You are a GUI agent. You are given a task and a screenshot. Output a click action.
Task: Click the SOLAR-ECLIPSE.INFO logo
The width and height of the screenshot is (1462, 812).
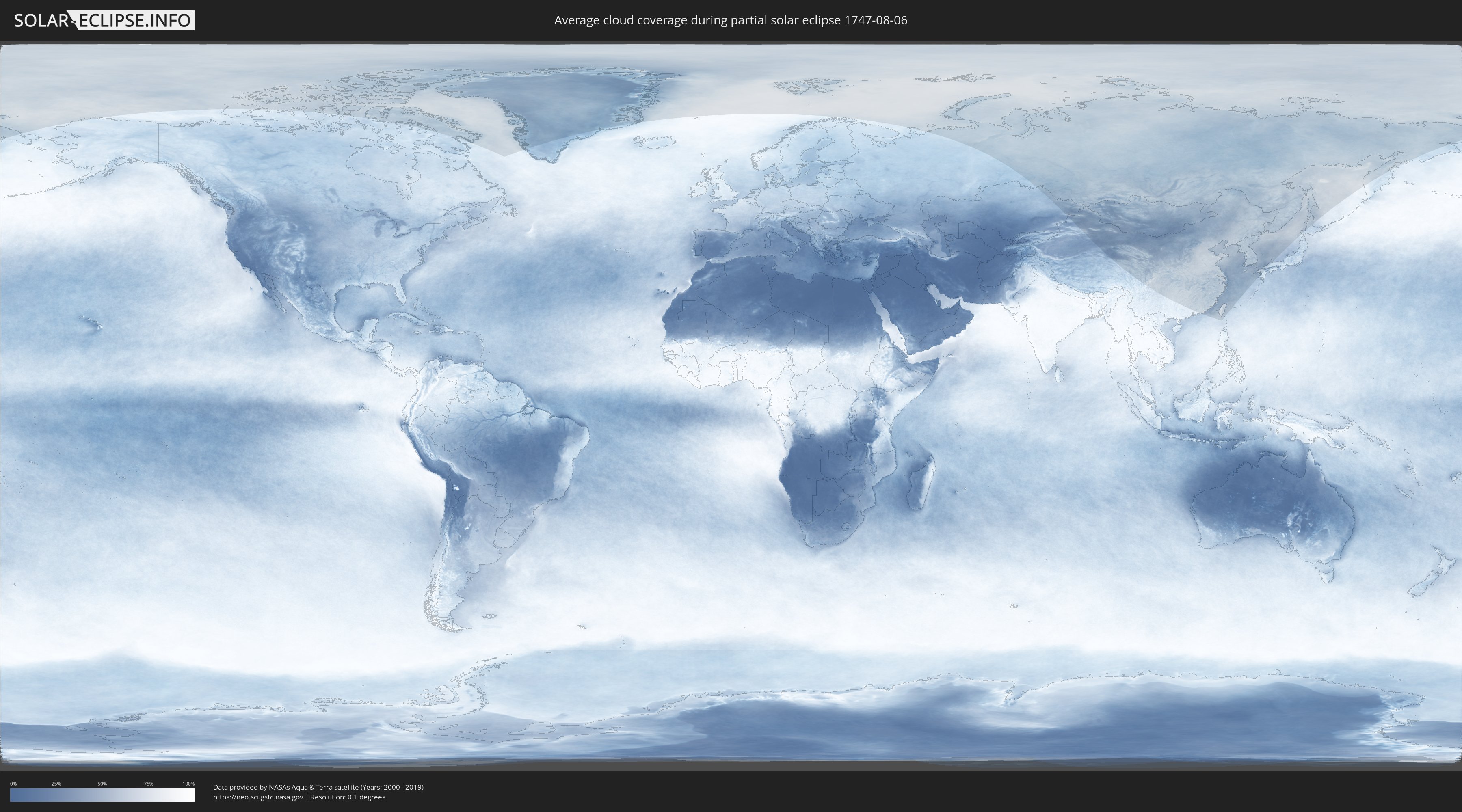tap(104, 20)
